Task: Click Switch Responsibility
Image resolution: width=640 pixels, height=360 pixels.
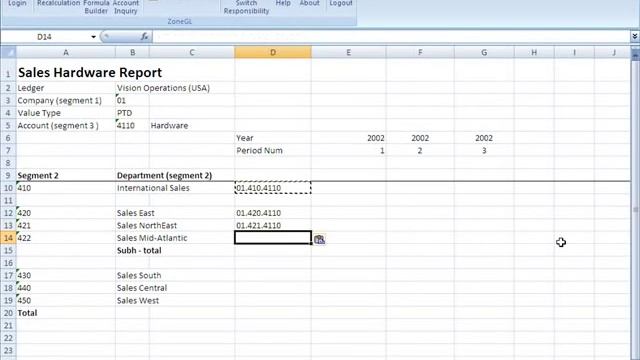Action: 246,7
